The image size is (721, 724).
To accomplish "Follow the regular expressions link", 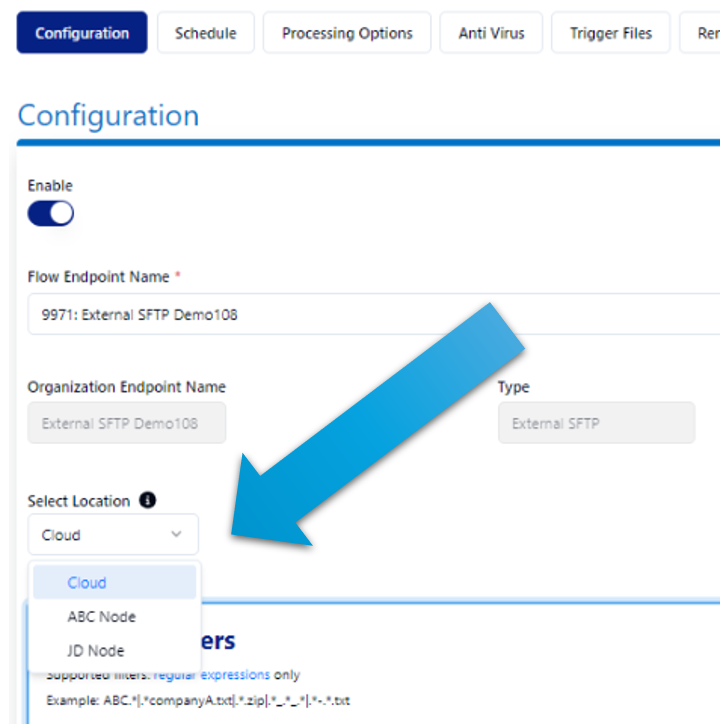I will click(211, 675).
